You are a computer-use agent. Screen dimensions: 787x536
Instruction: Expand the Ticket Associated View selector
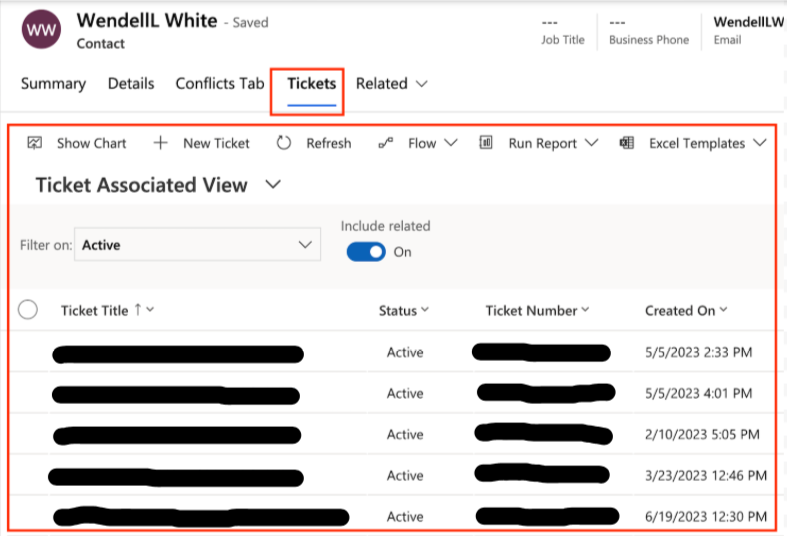(x=273, y=185)
